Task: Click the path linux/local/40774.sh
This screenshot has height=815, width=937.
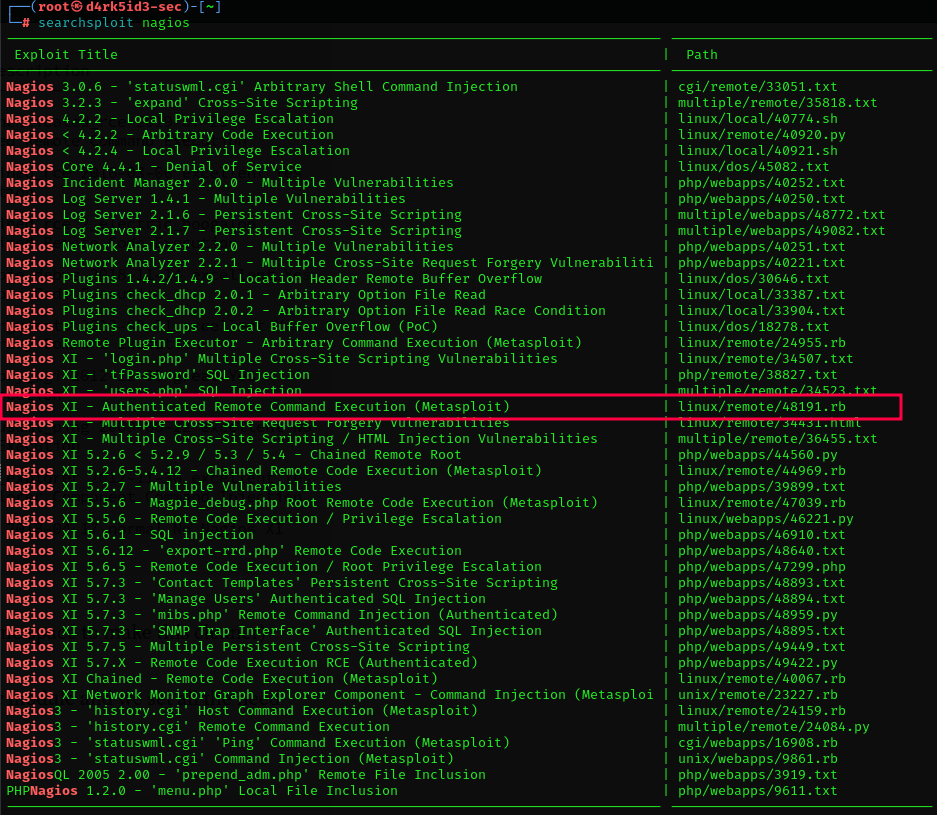Action: pos(757,119)
